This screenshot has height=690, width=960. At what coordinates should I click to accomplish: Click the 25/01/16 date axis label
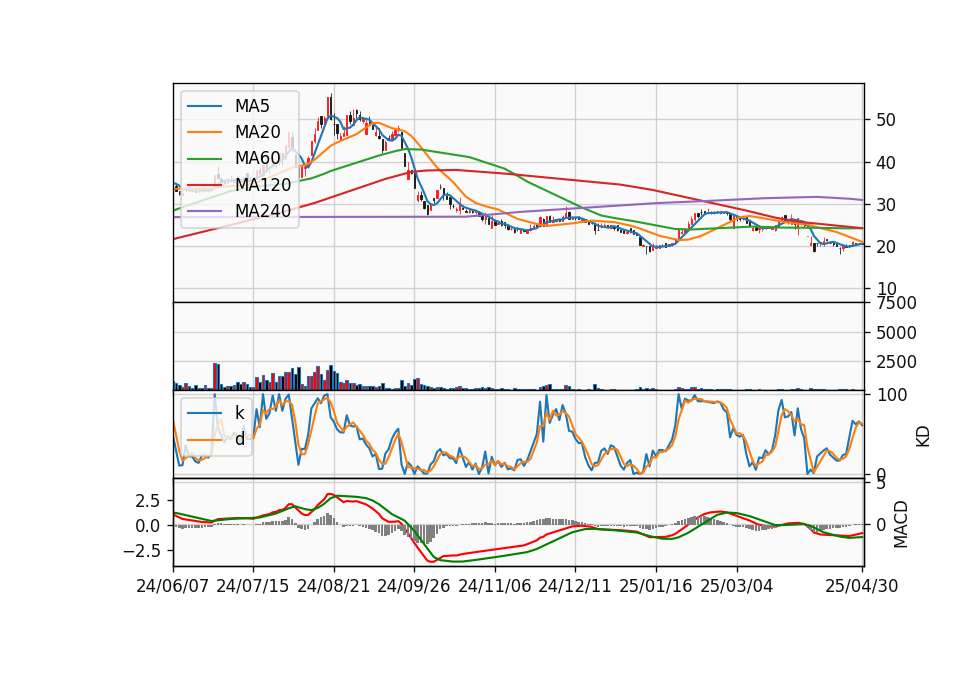[x=655, y=586]
